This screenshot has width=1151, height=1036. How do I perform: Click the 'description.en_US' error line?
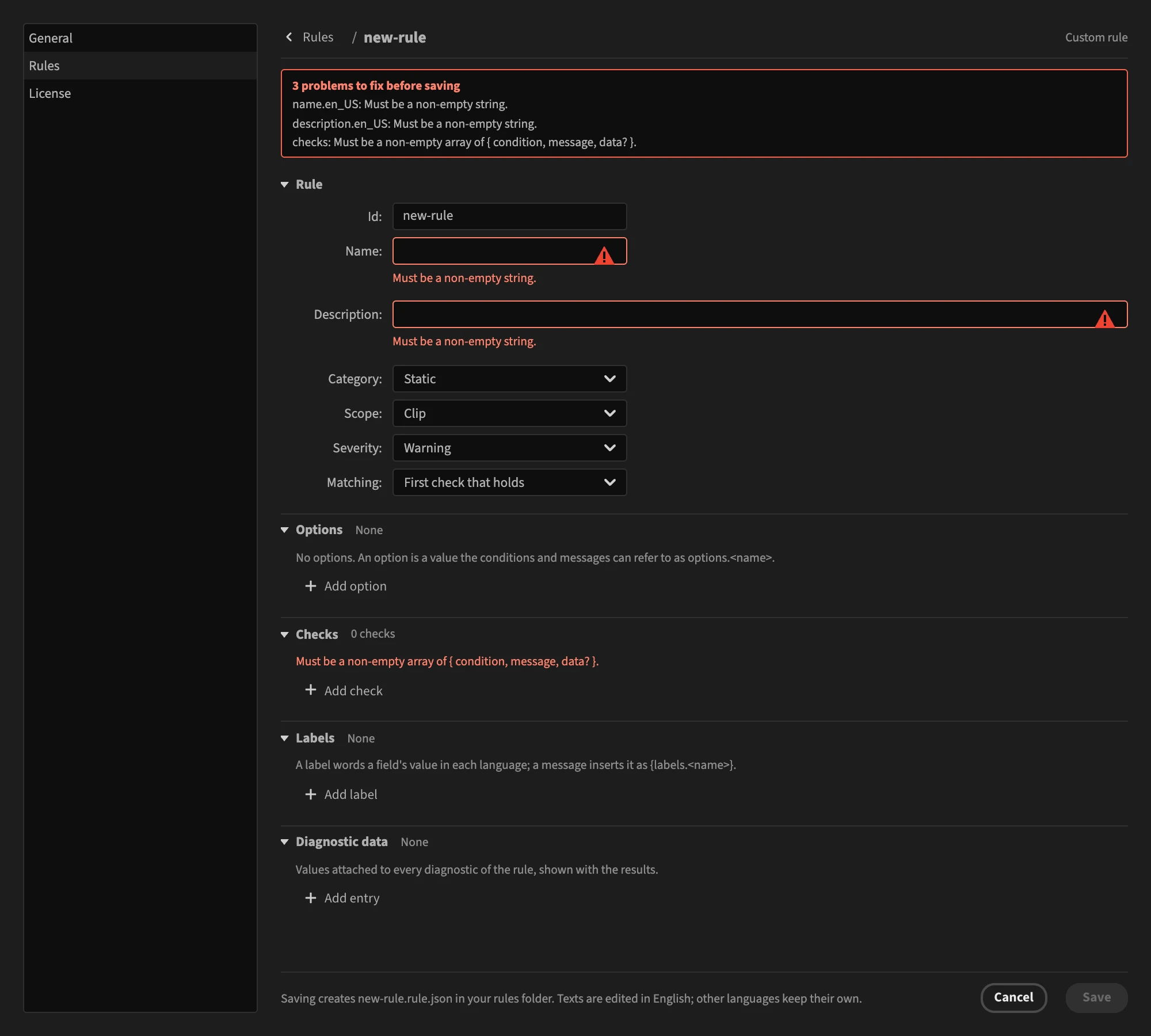coord(414,124)
